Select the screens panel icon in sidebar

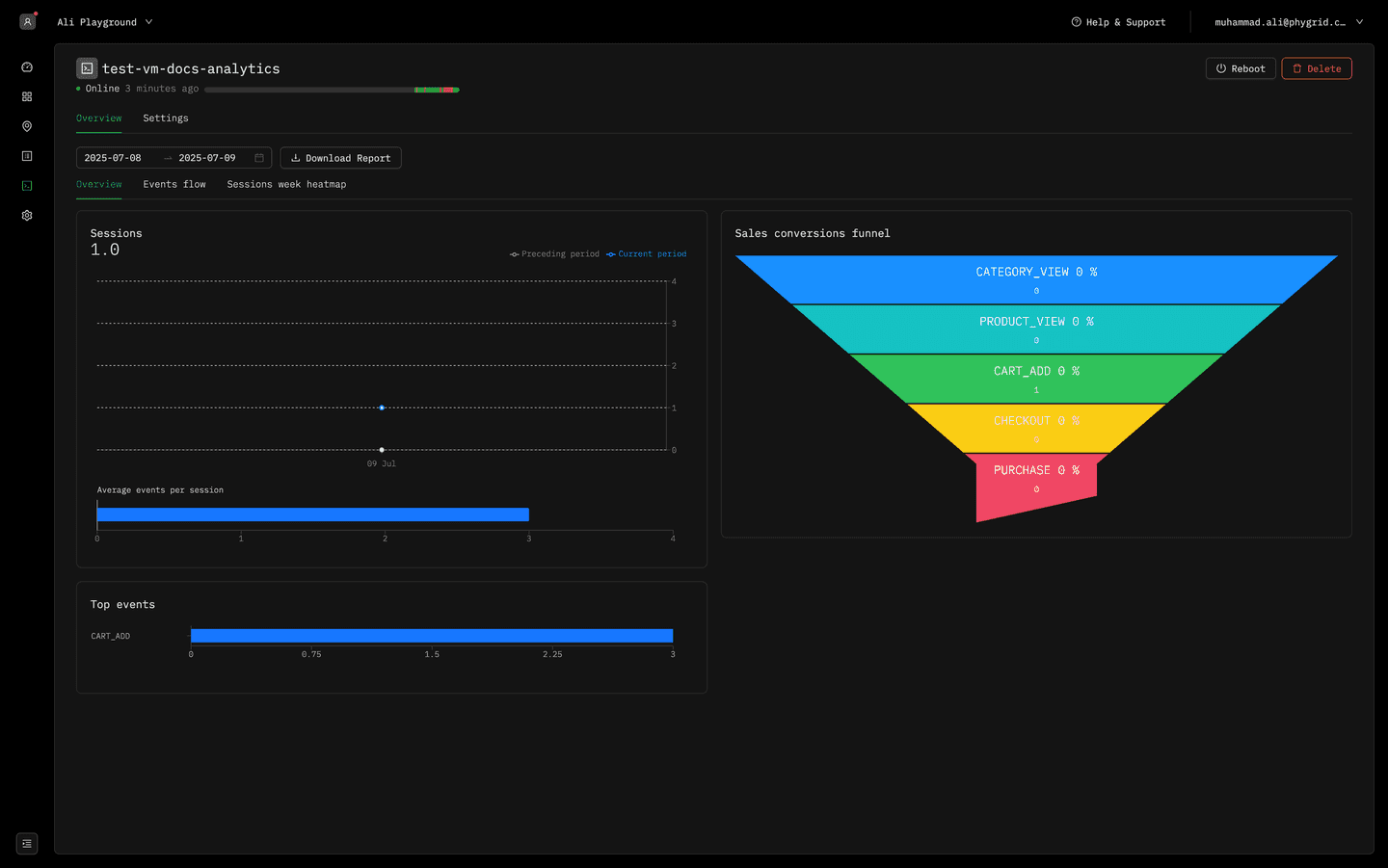tap(27, 155)
